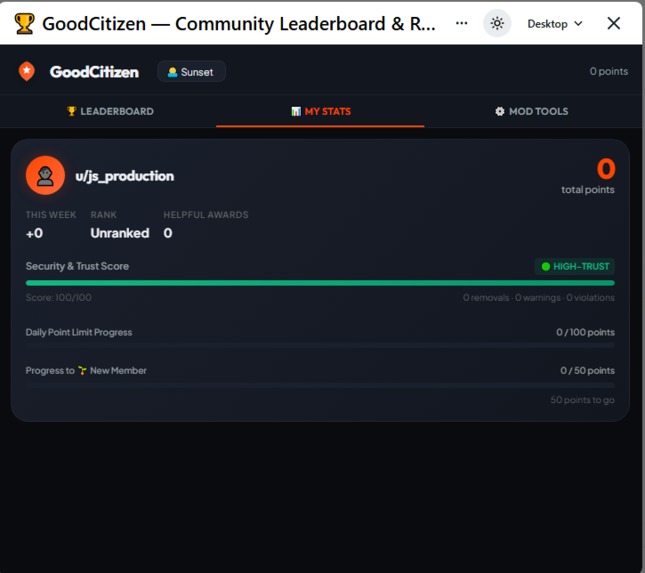Click the Helpful Awards count of 0
The width and height of the screenshot is (645, 573).
pyautogui.click(x=168, y=233)
